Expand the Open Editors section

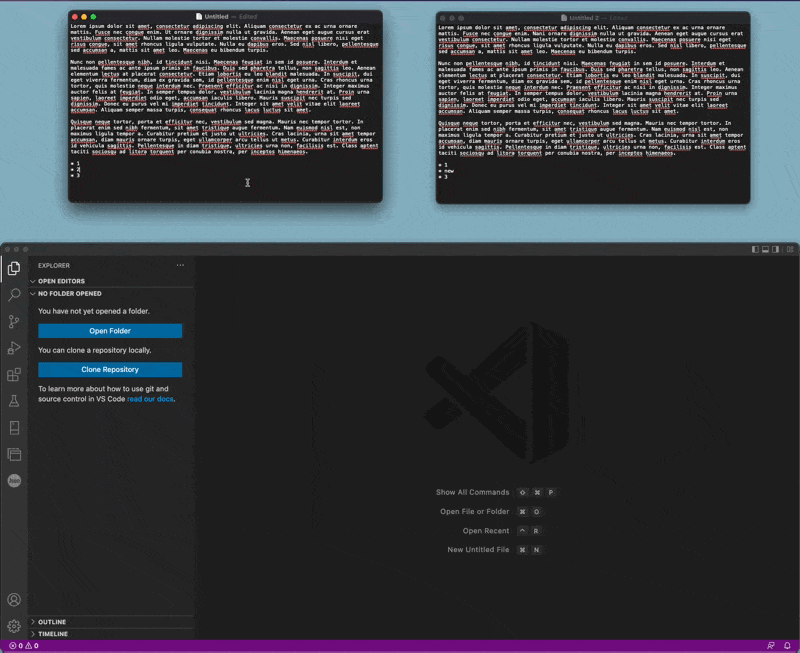click(60, 281)
